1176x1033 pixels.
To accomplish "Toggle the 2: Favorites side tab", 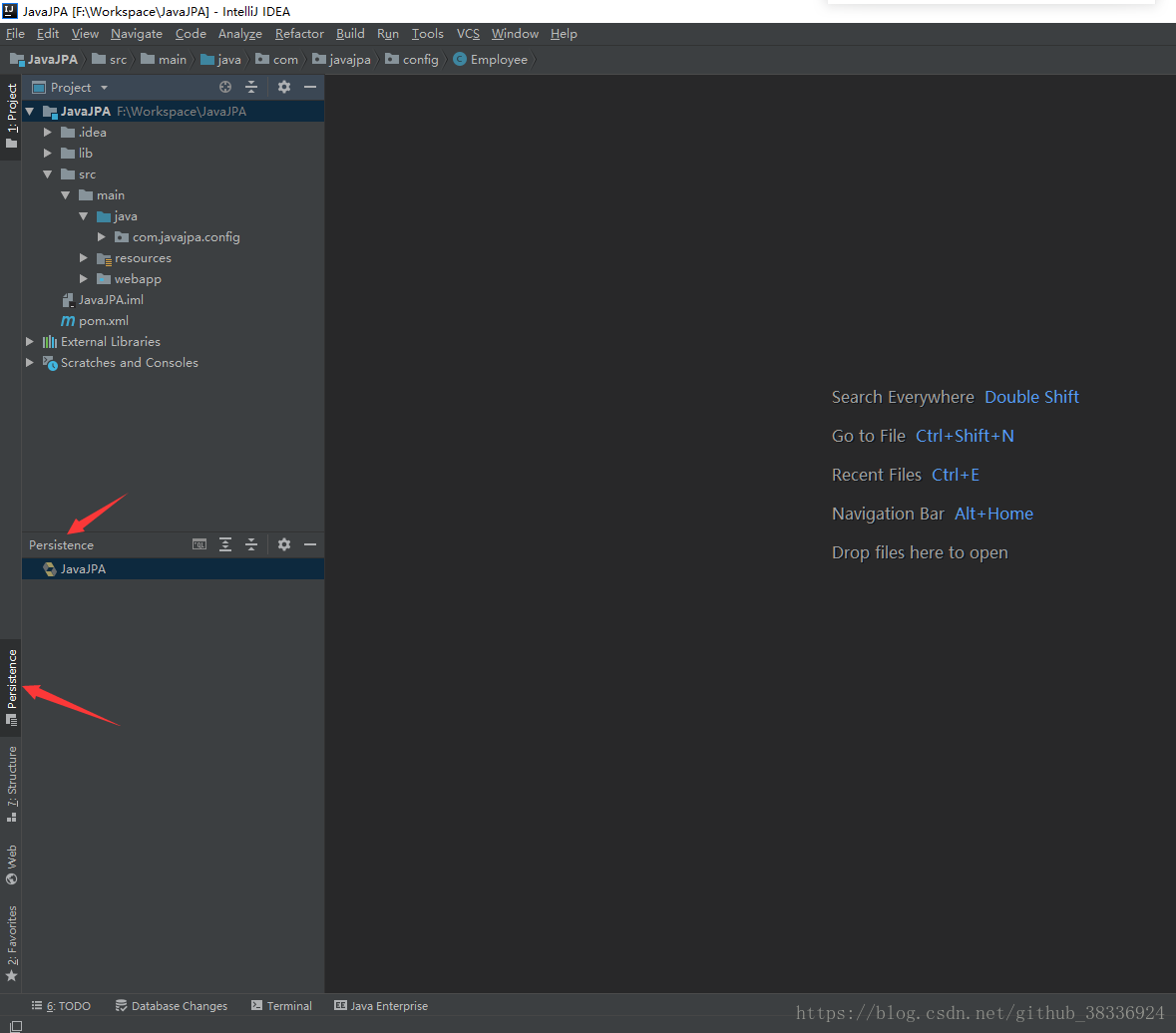I will coord(11,943).
